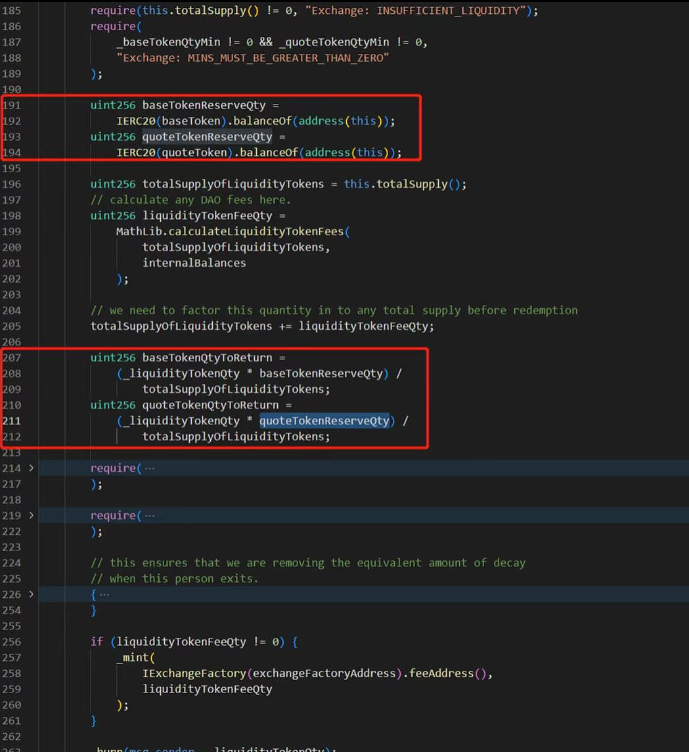Click the folded ellipsis on line 214
This screenshot has height=752, width=689.
(x=149, y=468)
